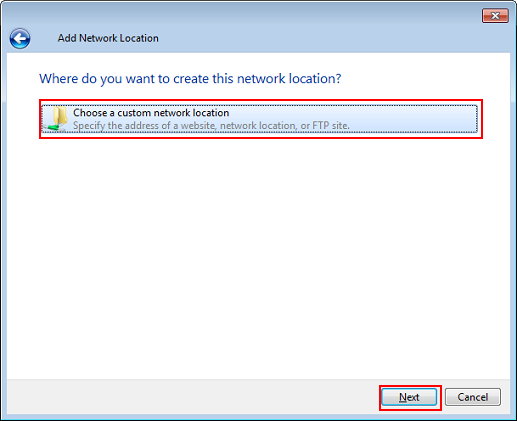Click the Specify the address description text
The image size is (517, 421).
[211, 126]
